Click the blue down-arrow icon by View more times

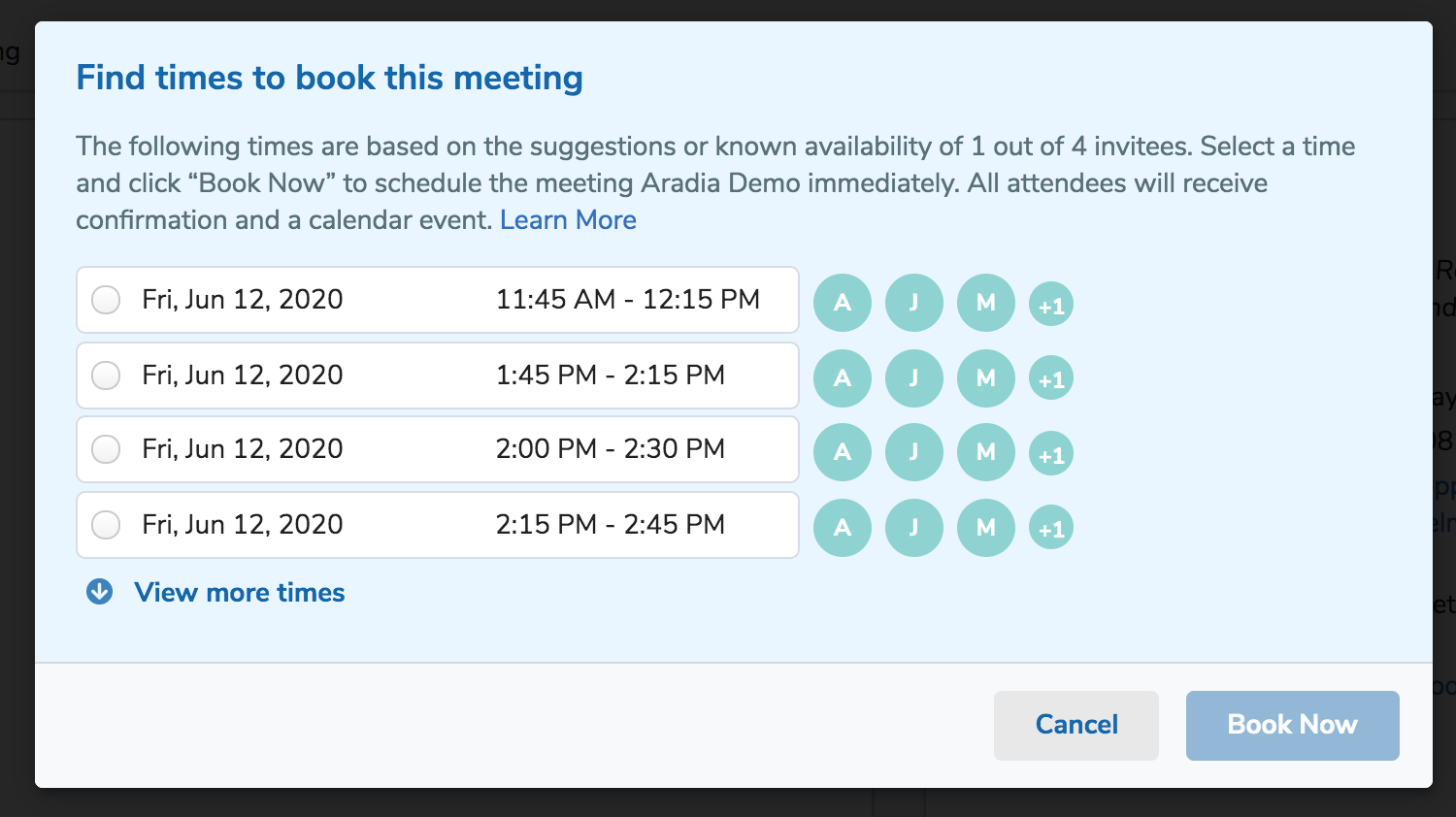coord(100,592)
